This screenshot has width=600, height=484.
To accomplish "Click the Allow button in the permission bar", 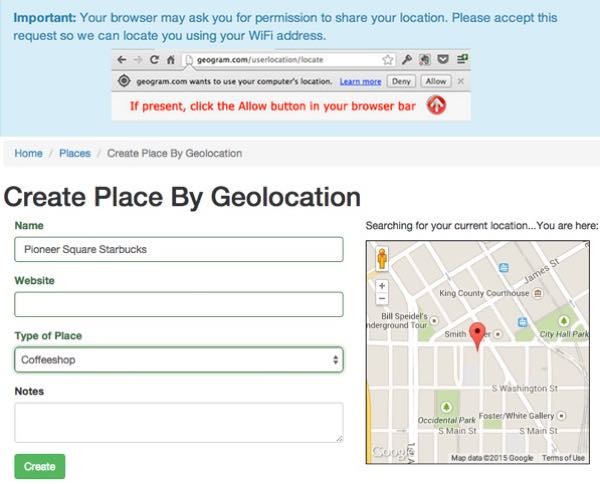I will click(x=436, y=81).
